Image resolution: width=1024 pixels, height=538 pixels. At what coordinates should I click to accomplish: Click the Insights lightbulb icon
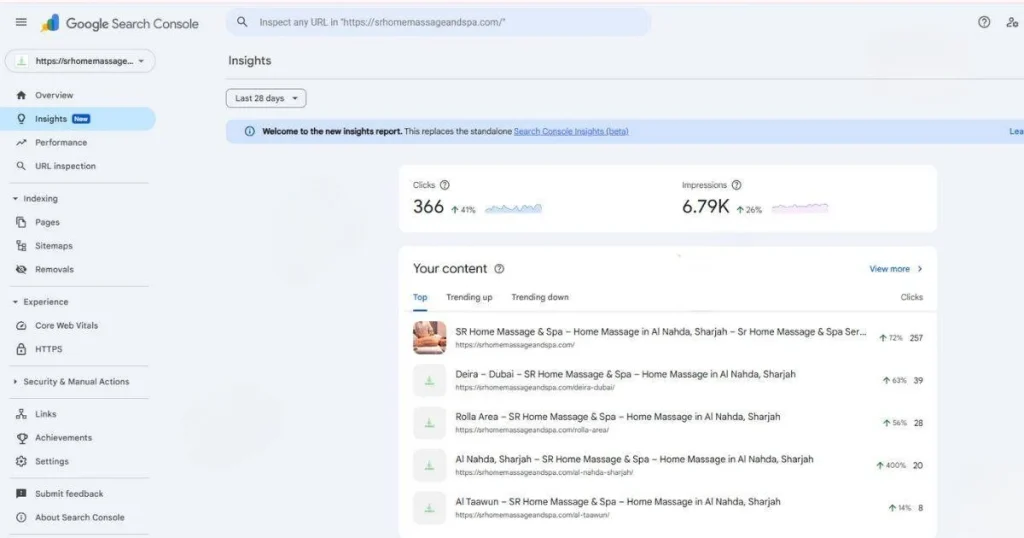[x=21, y=119]
